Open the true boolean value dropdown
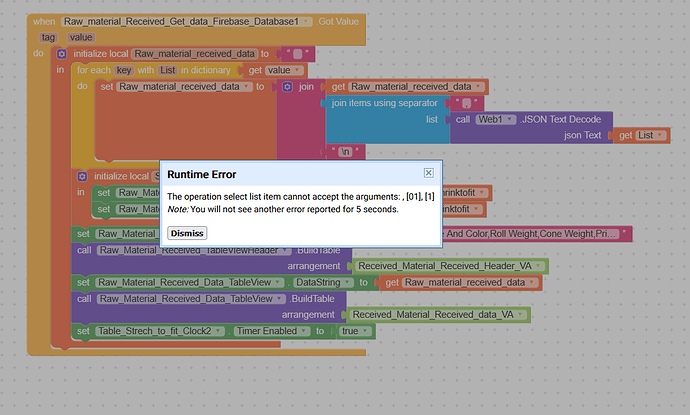Screen dimensions: 690x415 [x=352, y=331]
